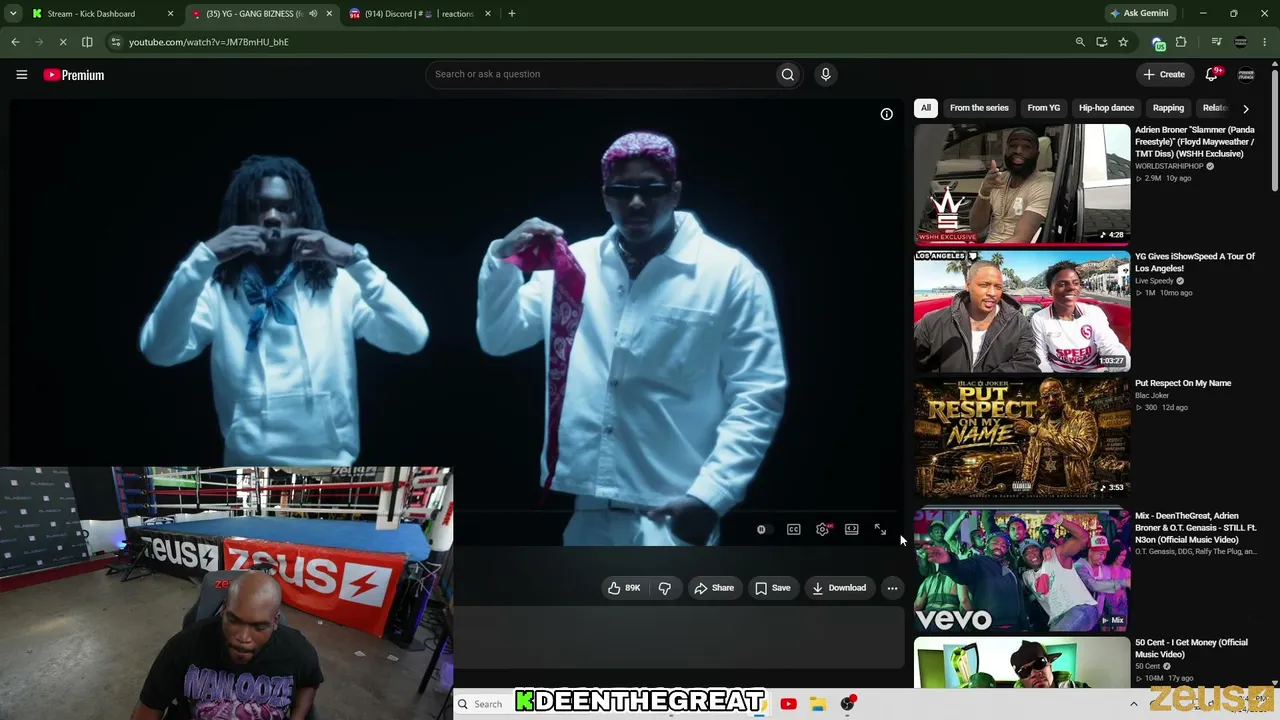
Task: Open a new browser tab
Action: [512, 14]
